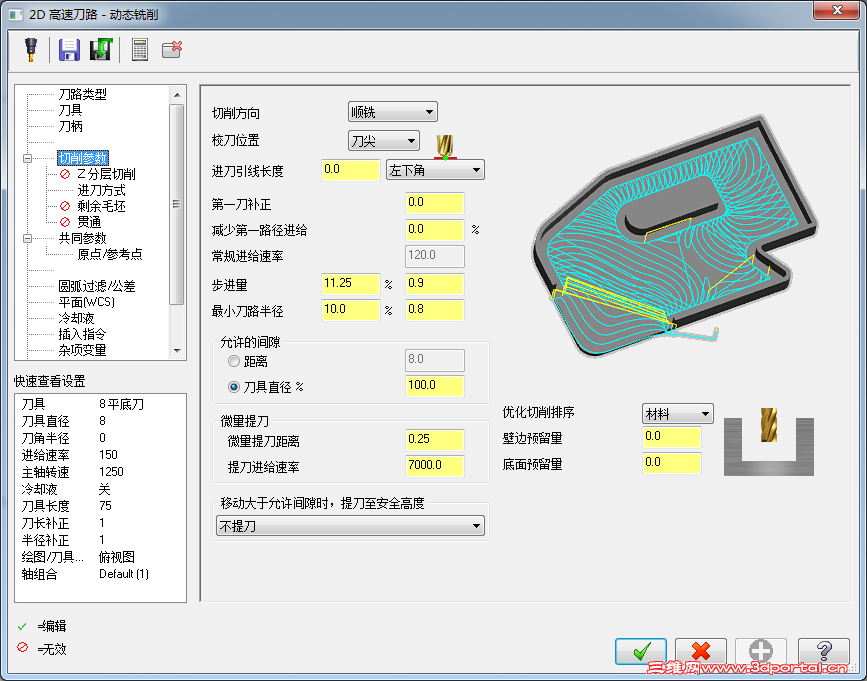This screenshot has width=867, height=681.
Task: Select 刀柄 in the tree
Action: click(x=70, y=127)
